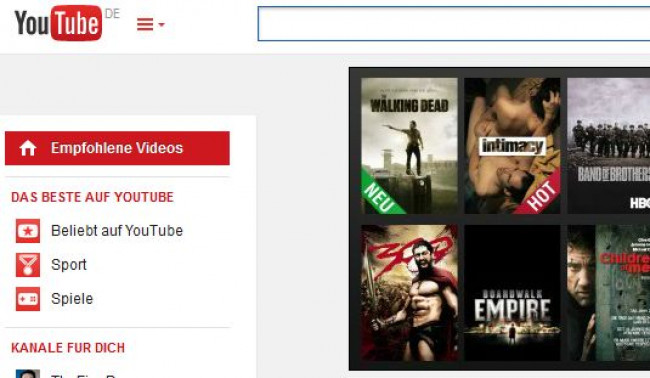Open the Boardwalk Empire poster
The image size is (650, 378).
(512, 293)
